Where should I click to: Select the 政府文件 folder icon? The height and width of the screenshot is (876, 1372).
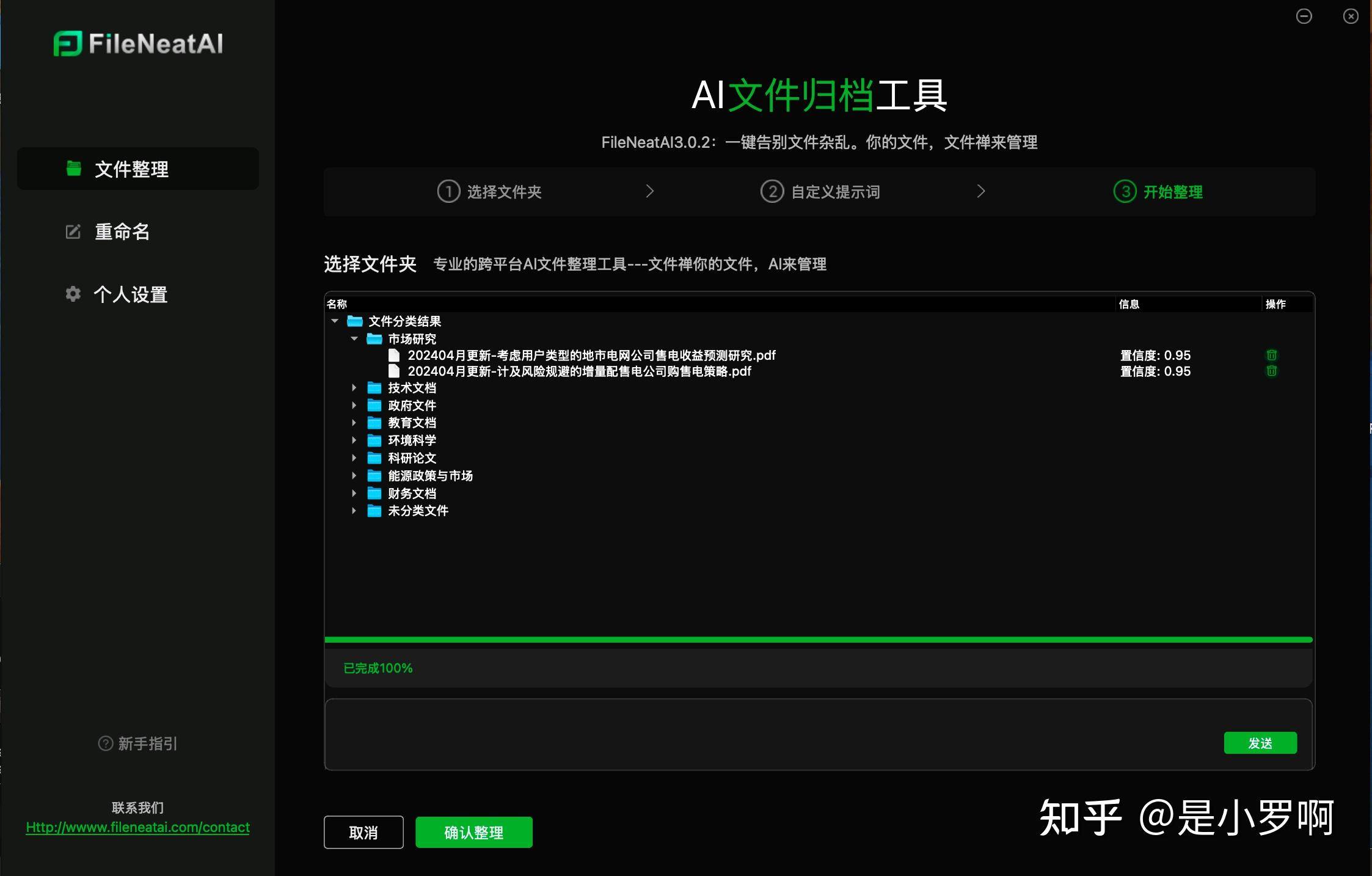374,405
